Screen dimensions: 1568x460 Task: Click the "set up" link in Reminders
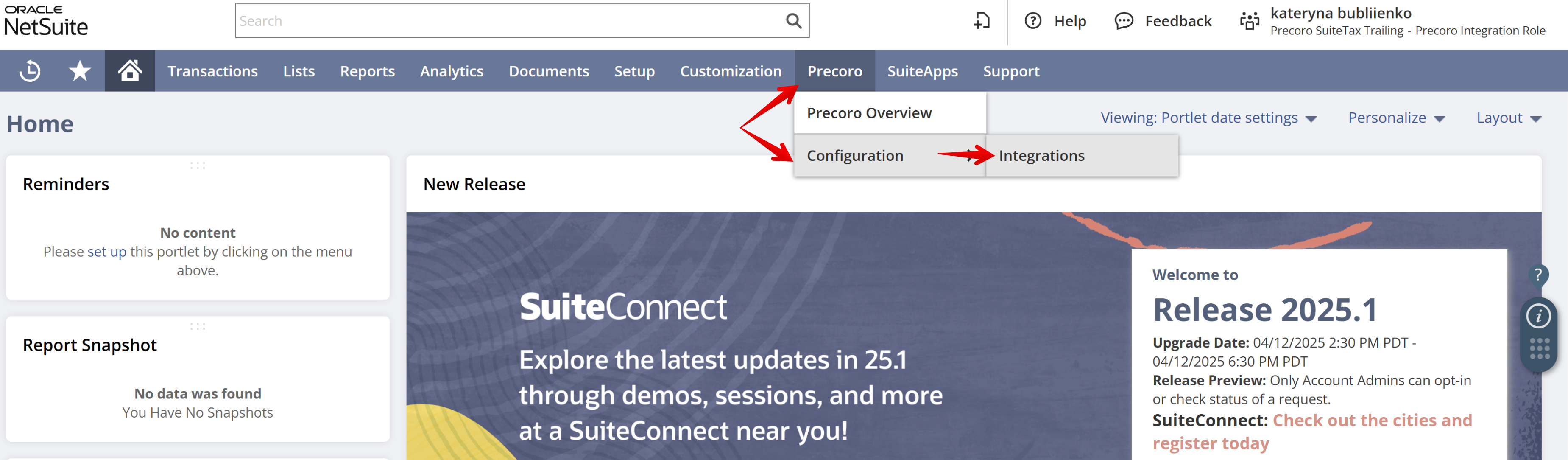click(x=106, y=252)
